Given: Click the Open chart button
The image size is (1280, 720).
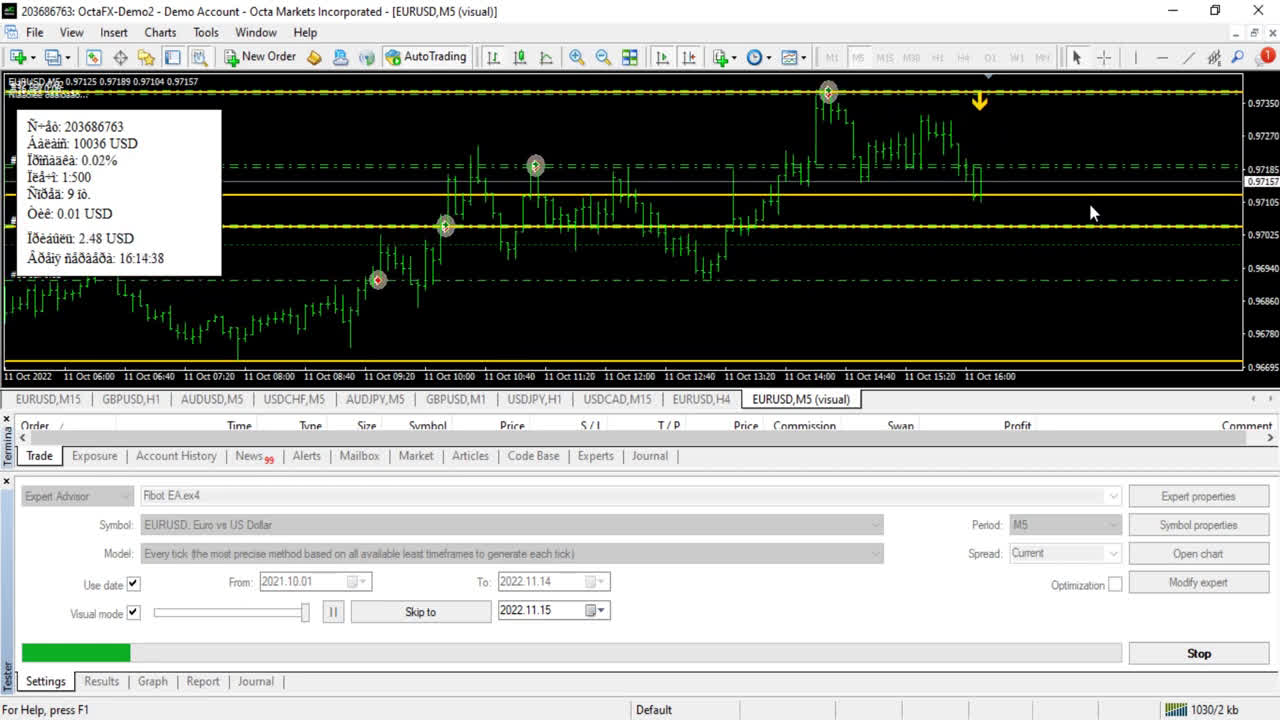Looking at the screenshot, I should tap(1198, 554).
